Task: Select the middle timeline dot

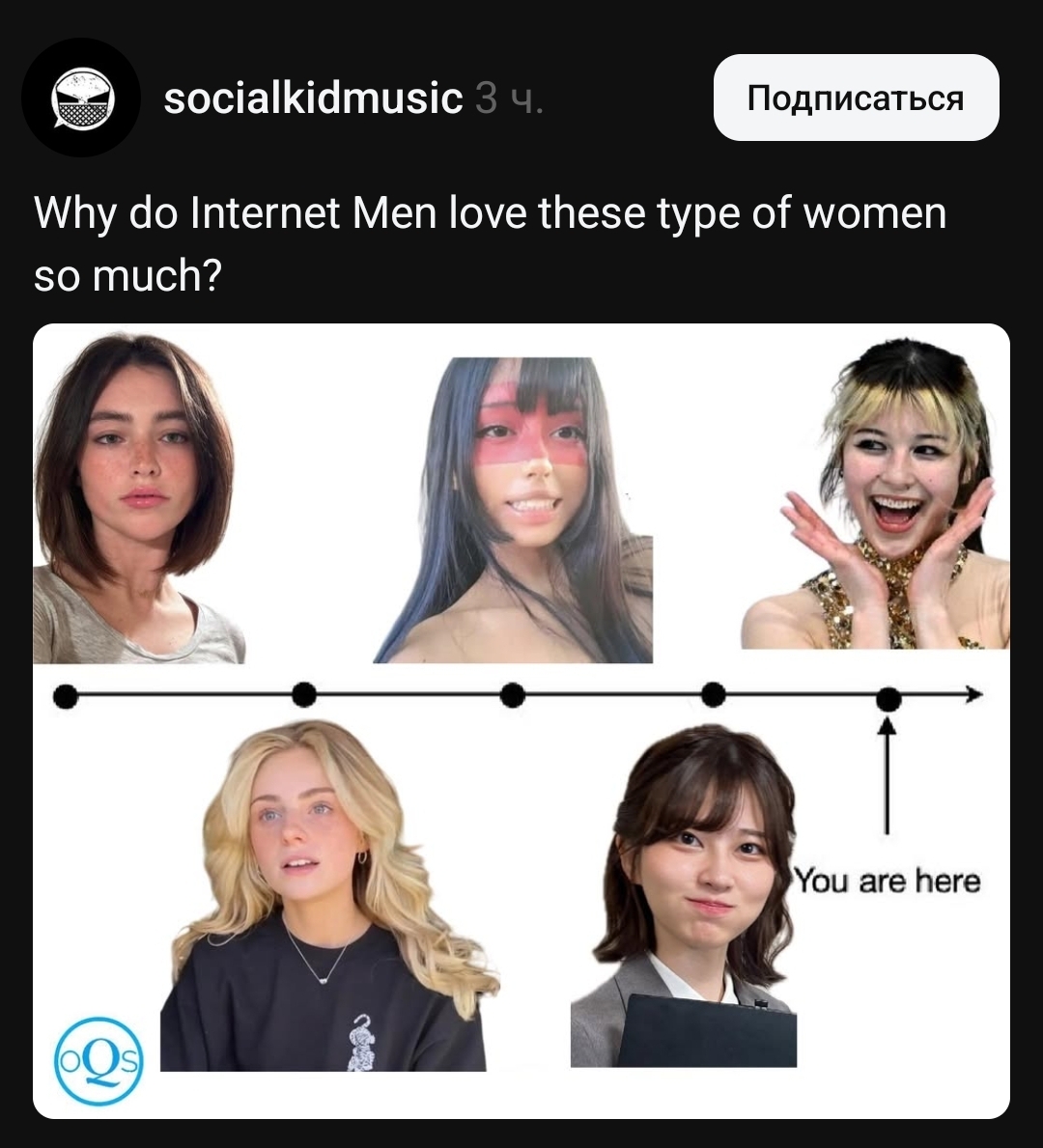Action: coord(513,695)
